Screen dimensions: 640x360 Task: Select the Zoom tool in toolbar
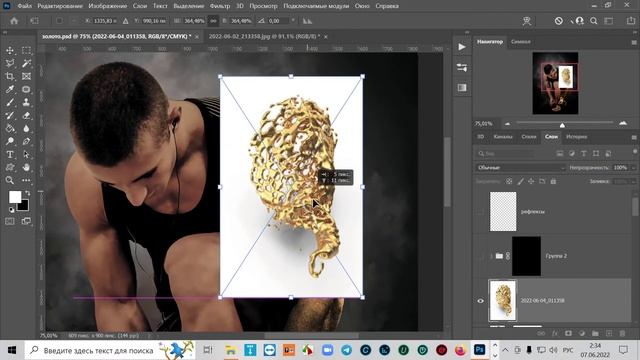10,180
